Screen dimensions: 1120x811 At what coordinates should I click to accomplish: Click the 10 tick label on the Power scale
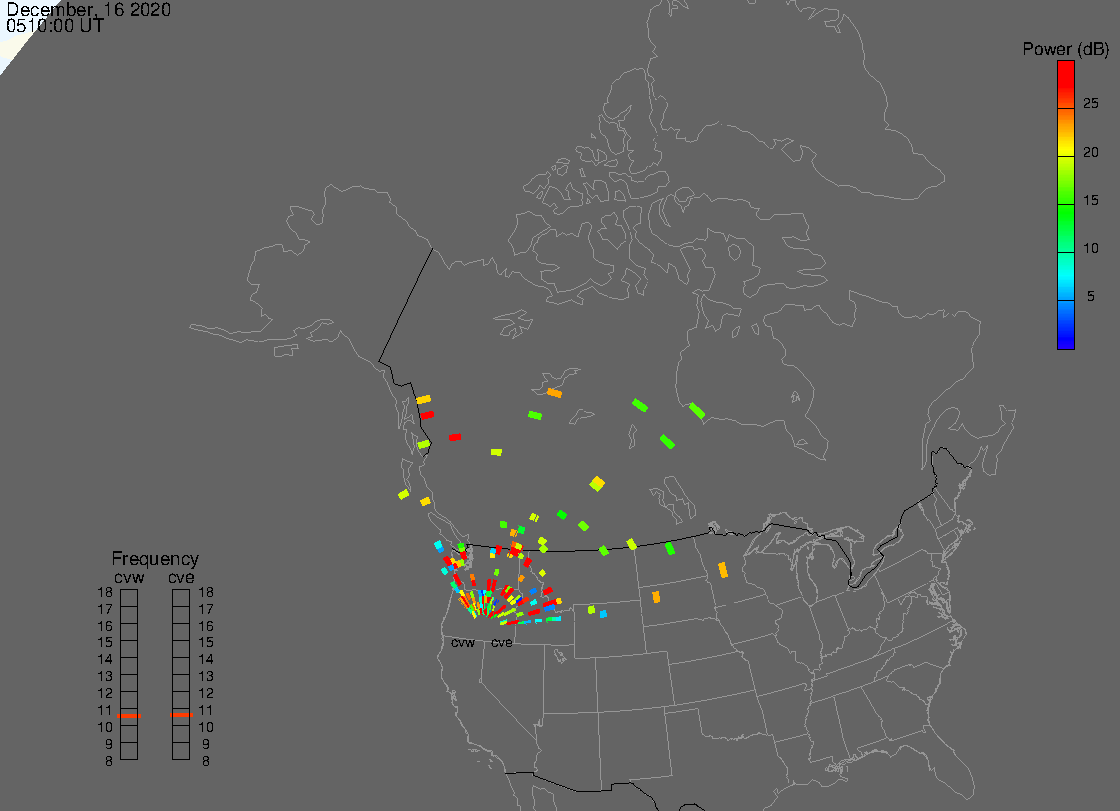[1091, 248]
